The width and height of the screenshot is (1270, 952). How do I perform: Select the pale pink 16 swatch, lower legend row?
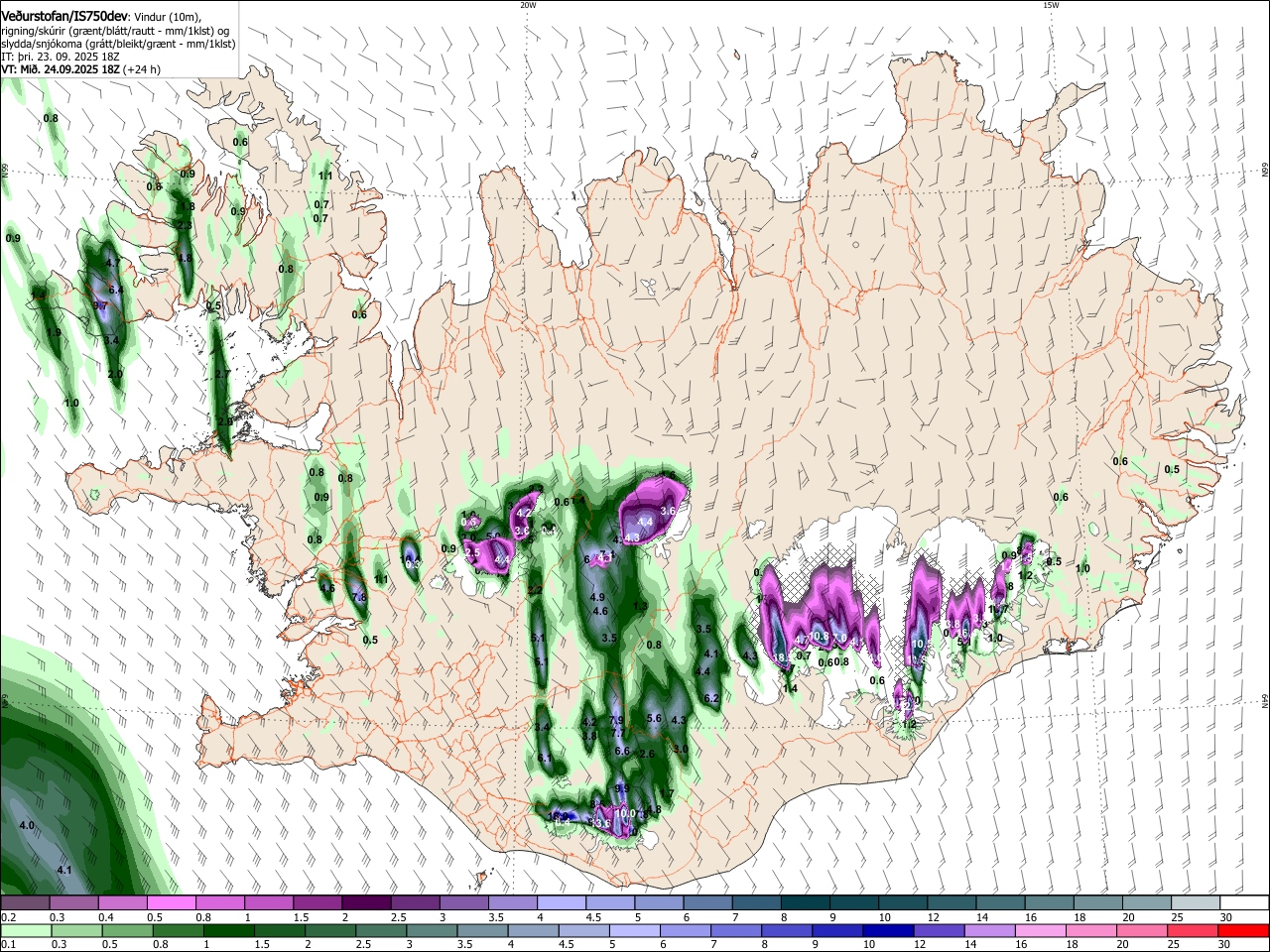(1040, 930)
